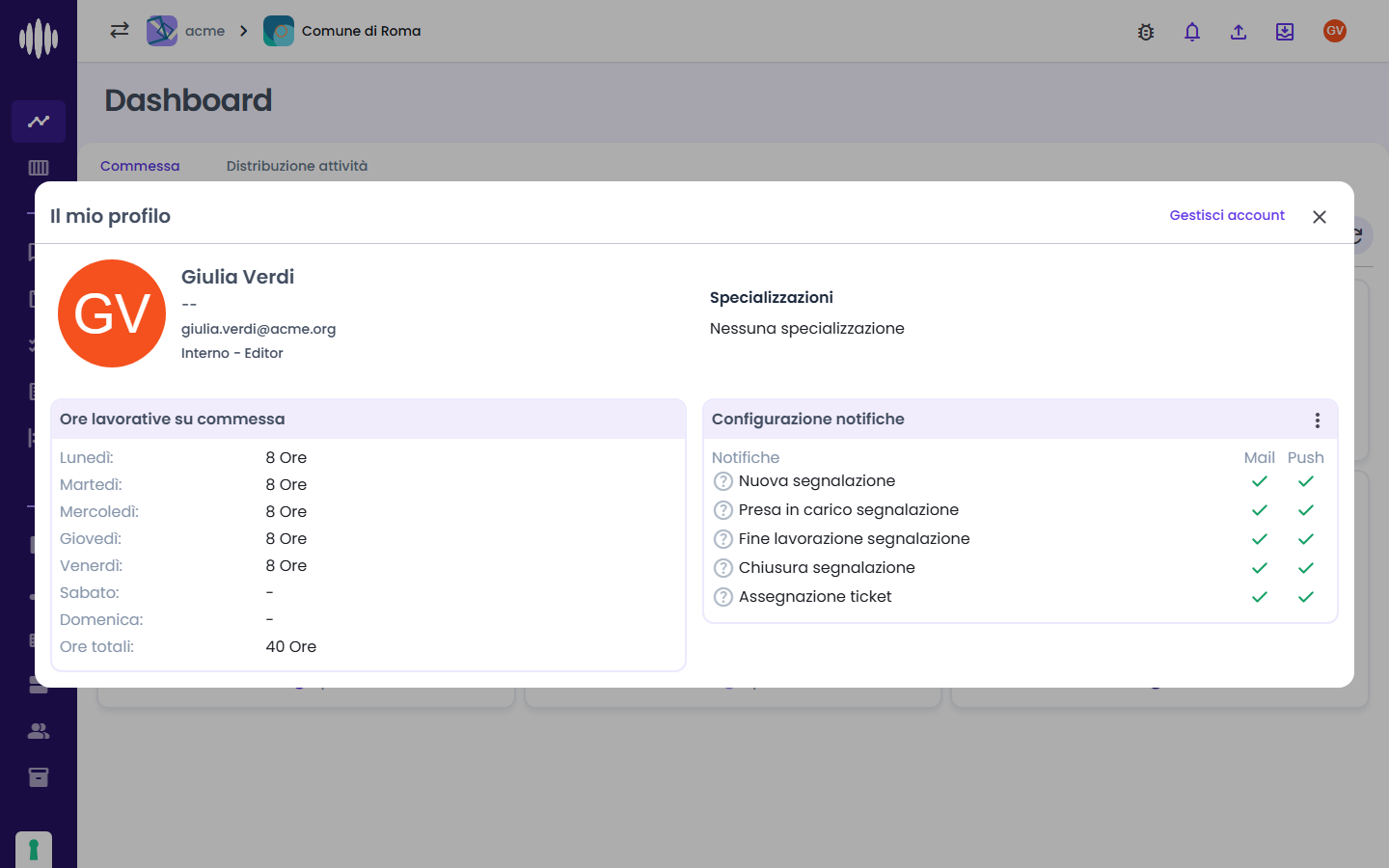Open the GV user avatar menu

coord(1335,31)
